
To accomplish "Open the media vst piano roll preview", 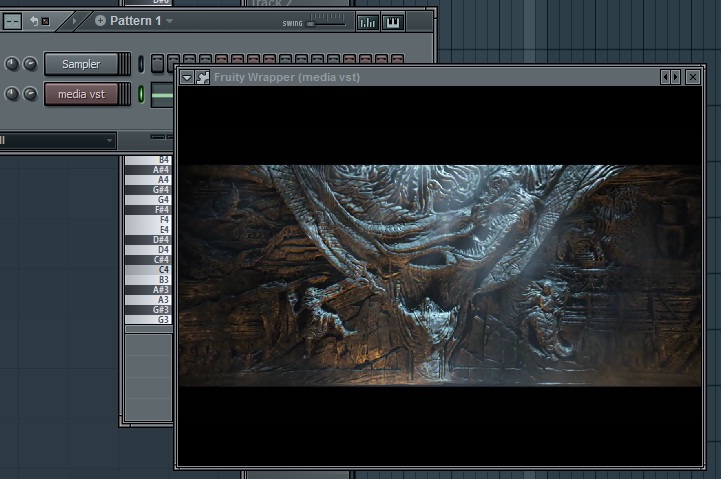I will tap(162, 95).
